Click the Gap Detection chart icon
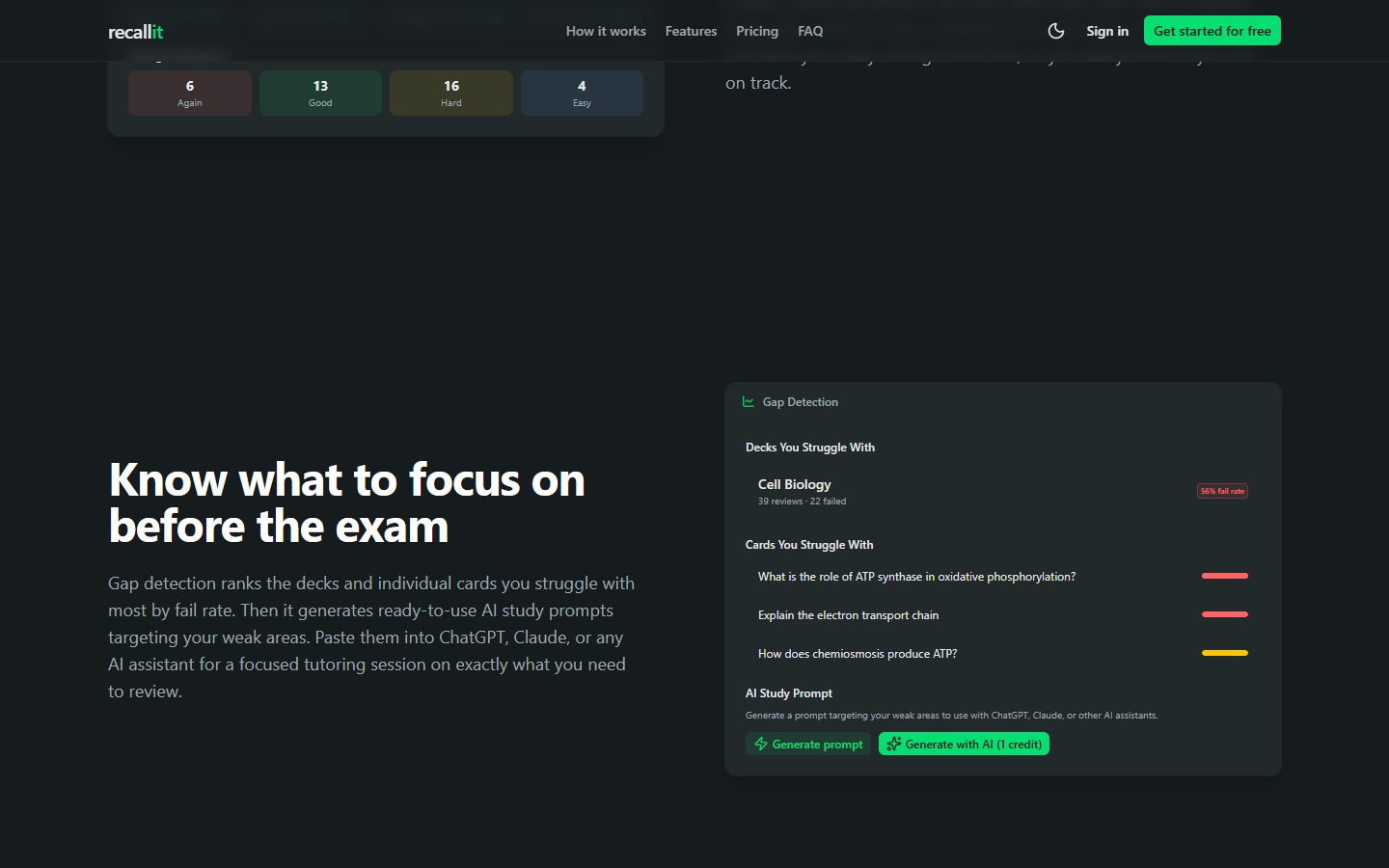The width and height of the screenshot is (1389, 868). point(749,402)
